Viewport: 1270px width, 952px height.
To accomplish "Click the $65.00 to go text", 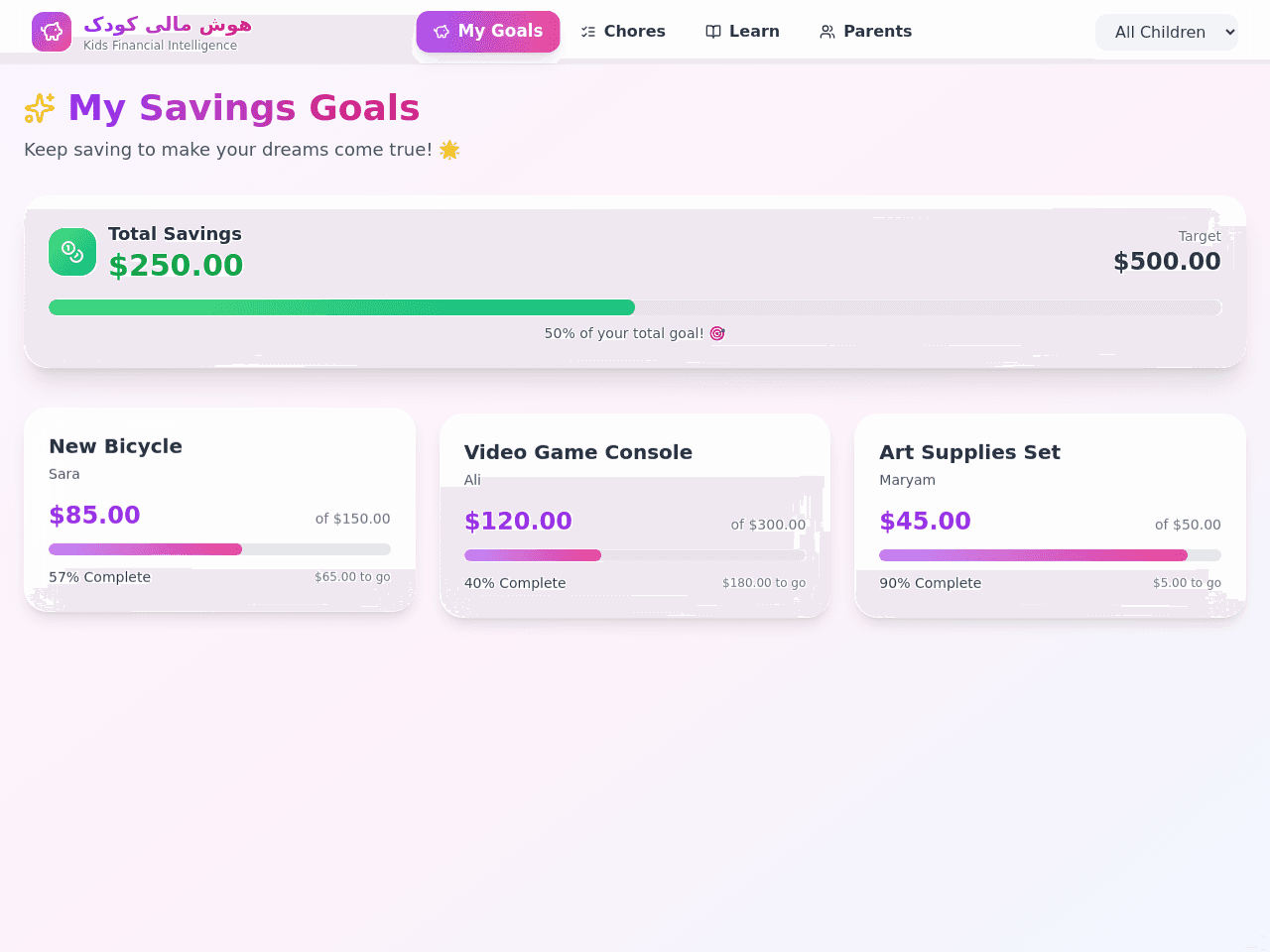I will (352, 577).
